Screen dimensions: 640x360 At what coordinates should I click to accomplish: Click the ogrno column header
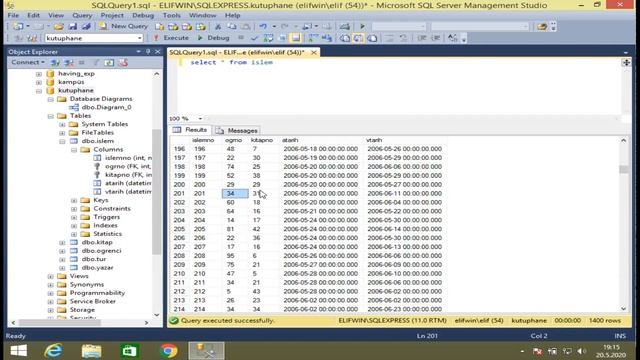pos(233,140)
